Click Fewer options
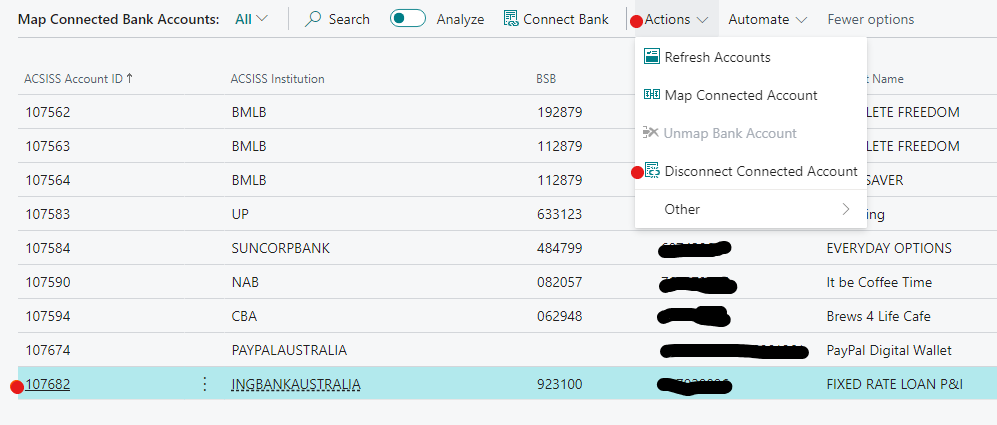The width and height of the screenshot is (997, 425). coord(870,19)
